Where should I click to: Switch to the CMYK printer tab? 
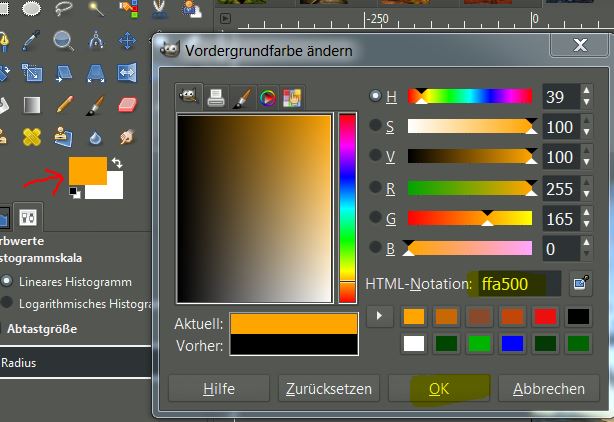[216, 97]
